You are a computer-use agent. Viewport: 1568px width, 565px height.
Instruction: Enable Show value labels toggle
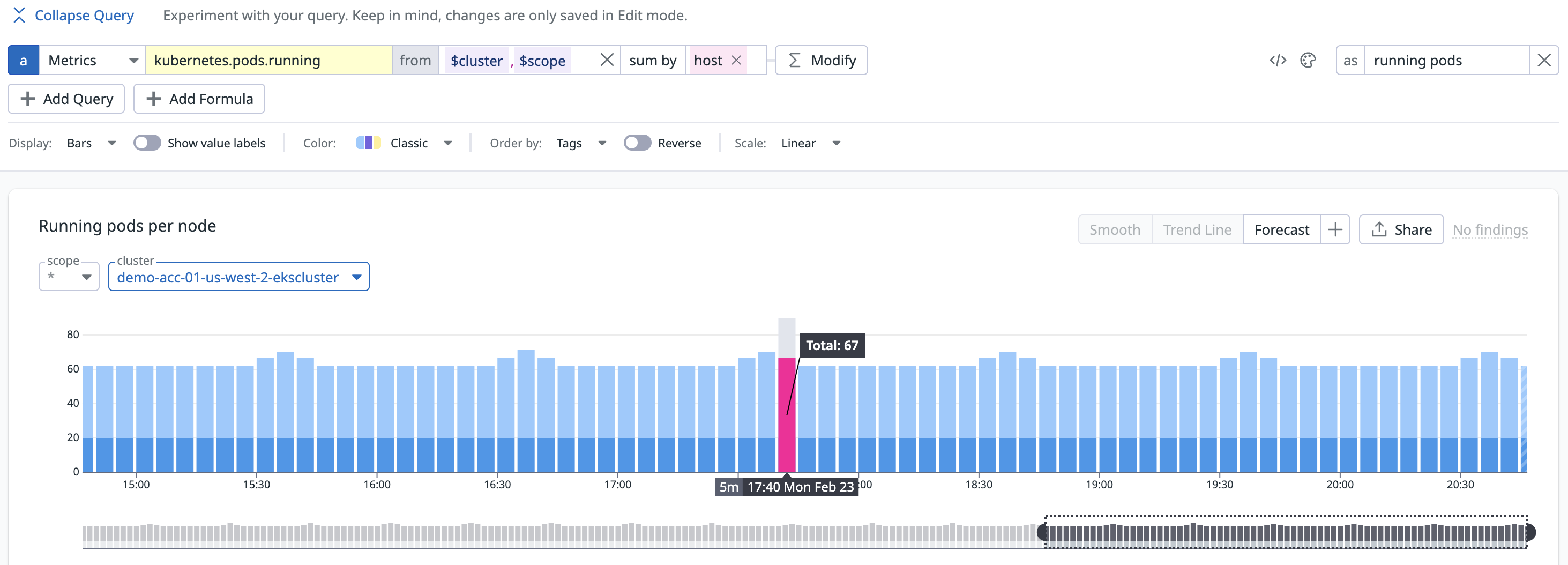tap(147, 143)
